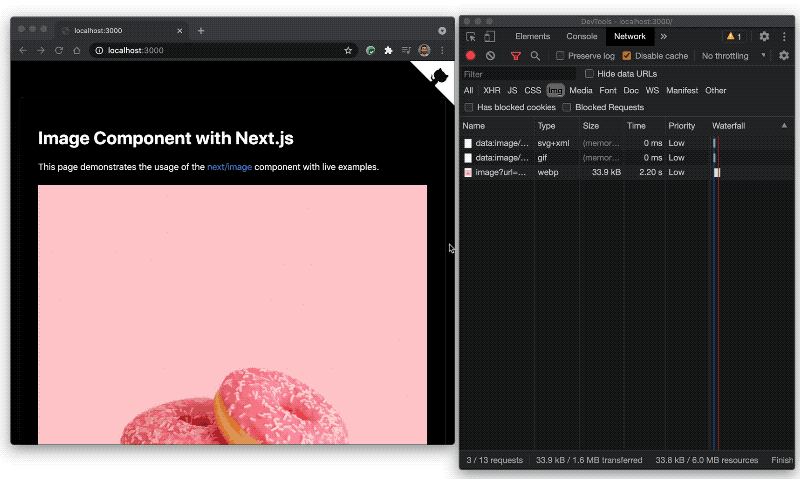Open the tab search dropdown in Chrome

point(442,31)
